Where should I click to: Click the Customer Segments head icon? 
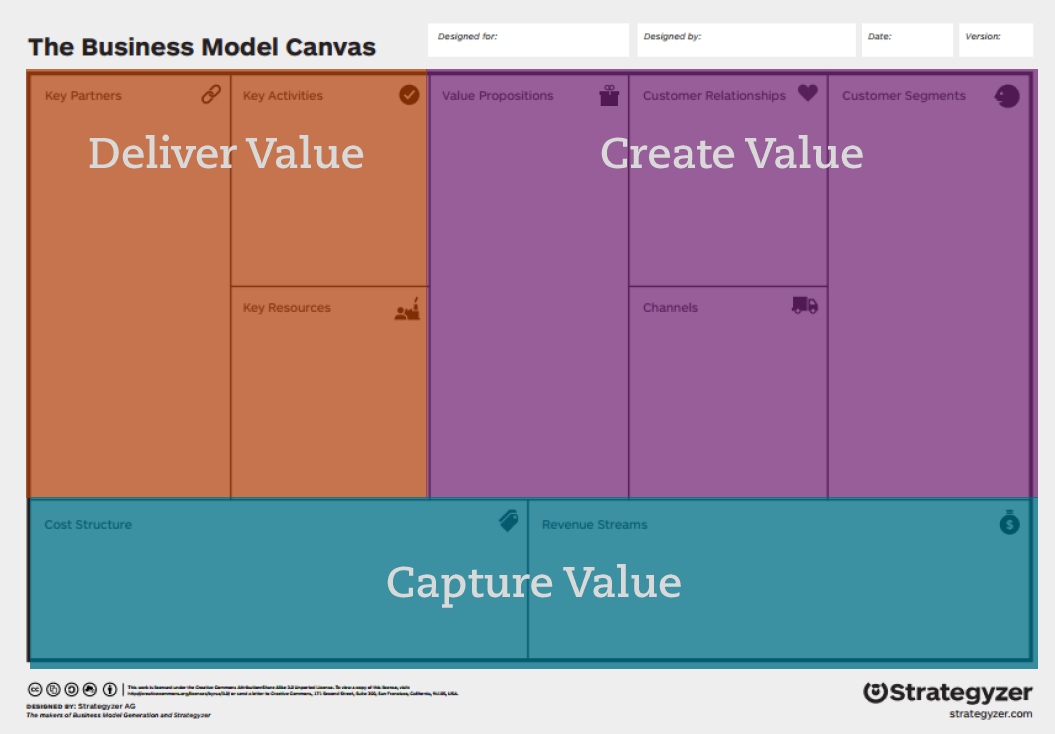(x=1007, y=96)
